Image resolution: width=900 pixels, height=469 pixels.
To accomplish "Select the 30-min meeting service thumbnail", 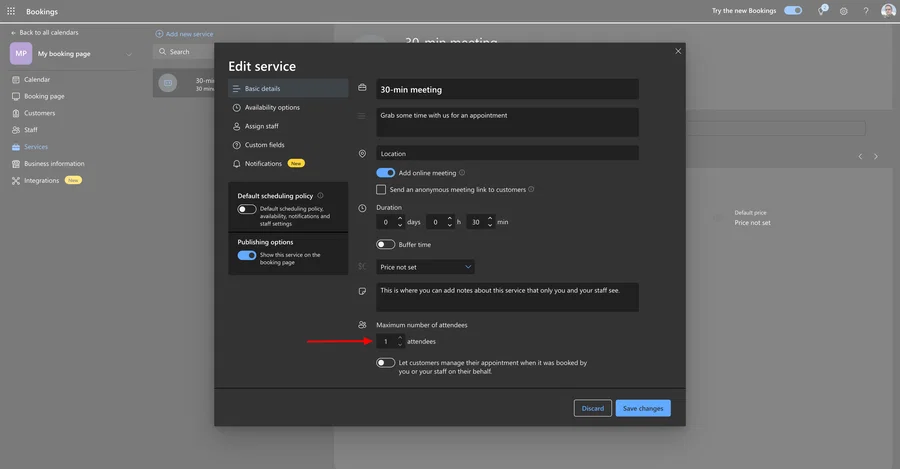I will point(168,83).
